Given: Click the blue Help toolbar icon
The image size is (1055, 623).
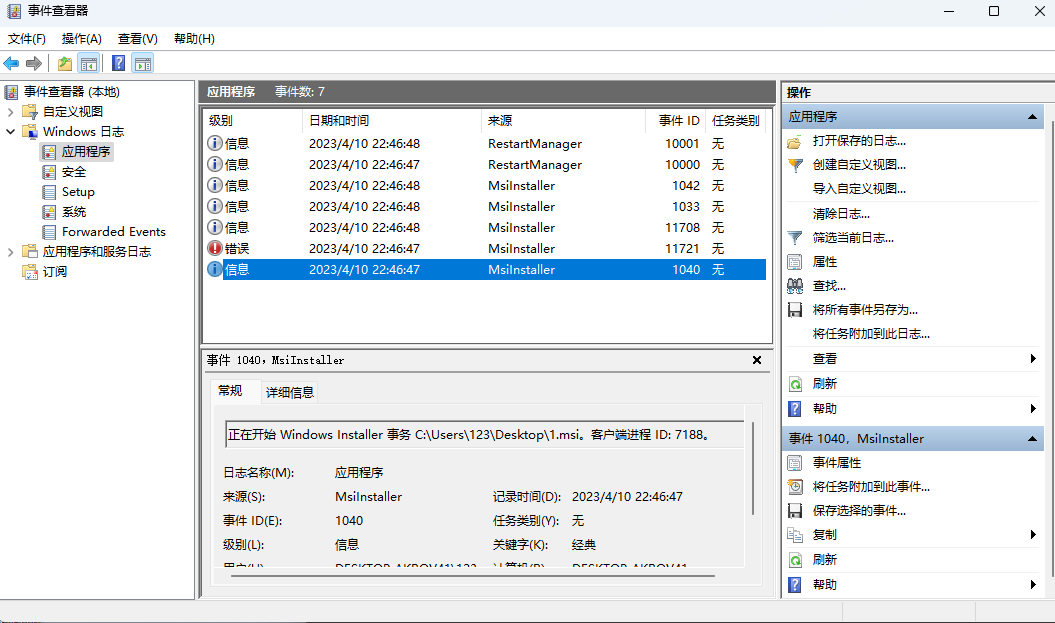Looking at the screenshot, I should tap(118, 63).
